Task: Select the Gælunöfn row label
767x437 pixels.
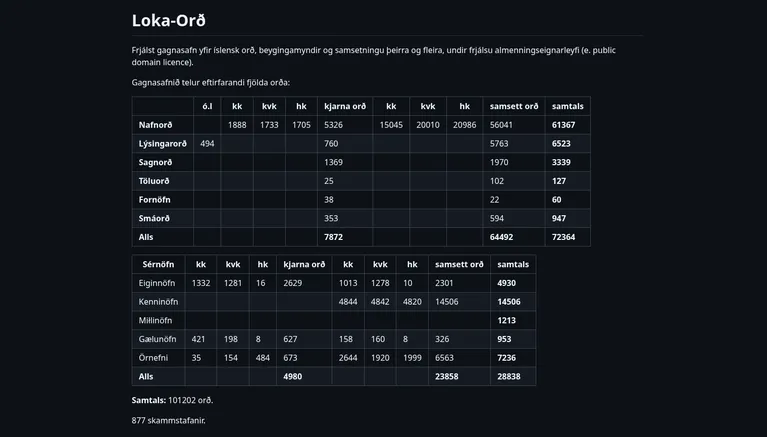Action: (158, 339)
